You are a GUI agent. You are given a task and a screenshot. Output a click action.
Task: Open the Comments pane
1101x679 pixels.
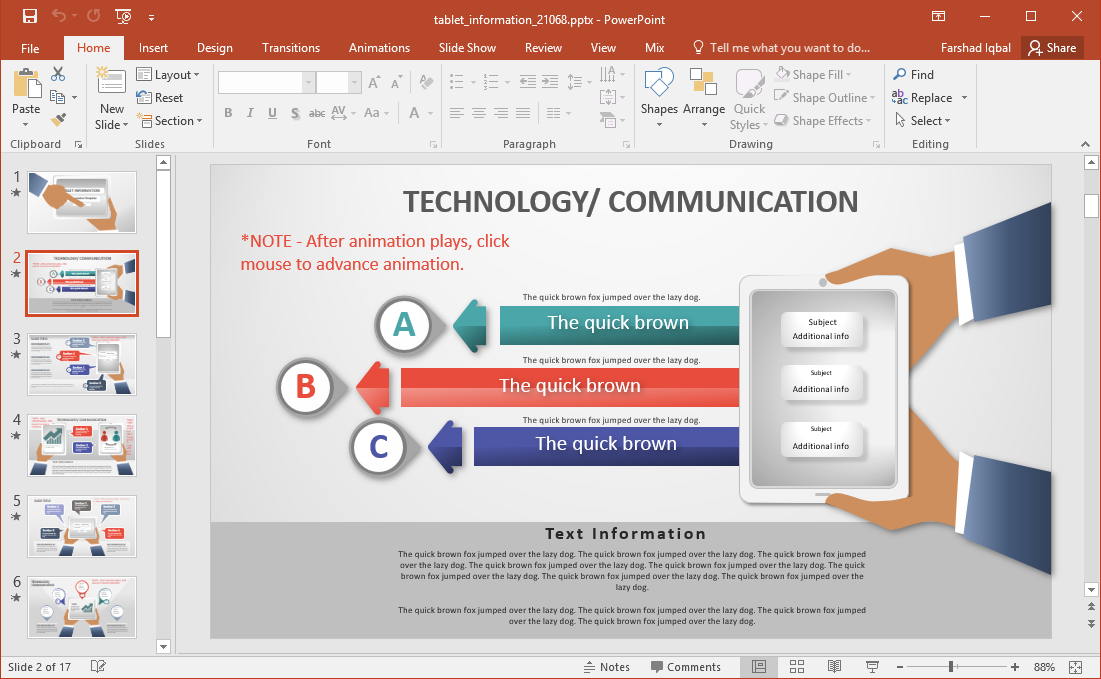687,666
